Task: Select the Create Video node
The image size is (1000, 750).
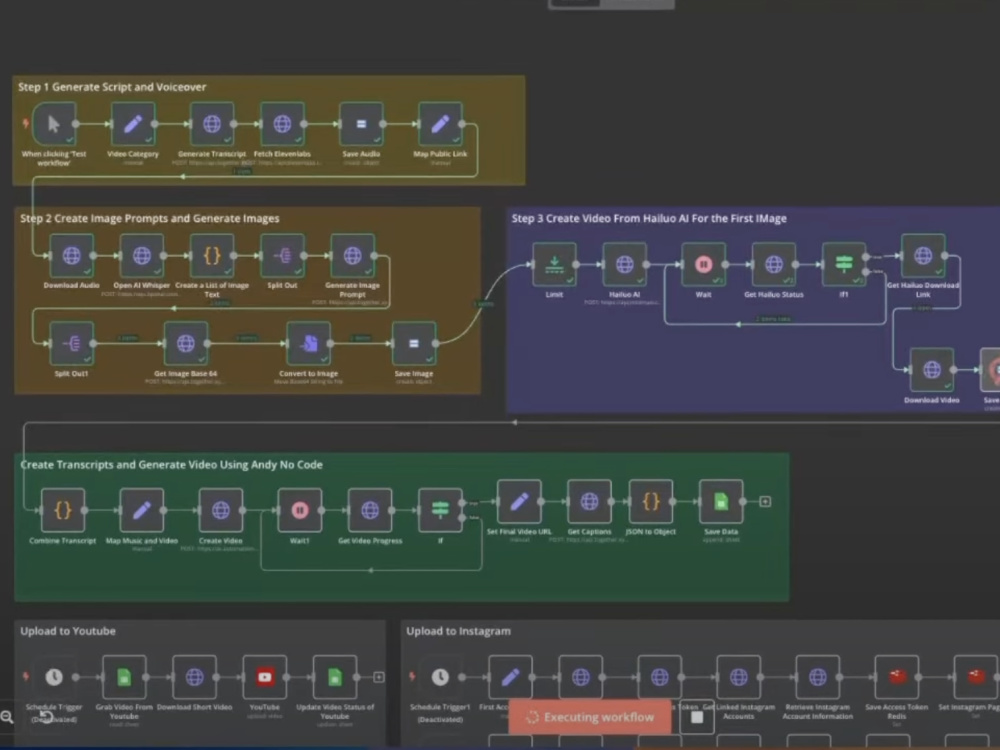Action: [221, 510]
